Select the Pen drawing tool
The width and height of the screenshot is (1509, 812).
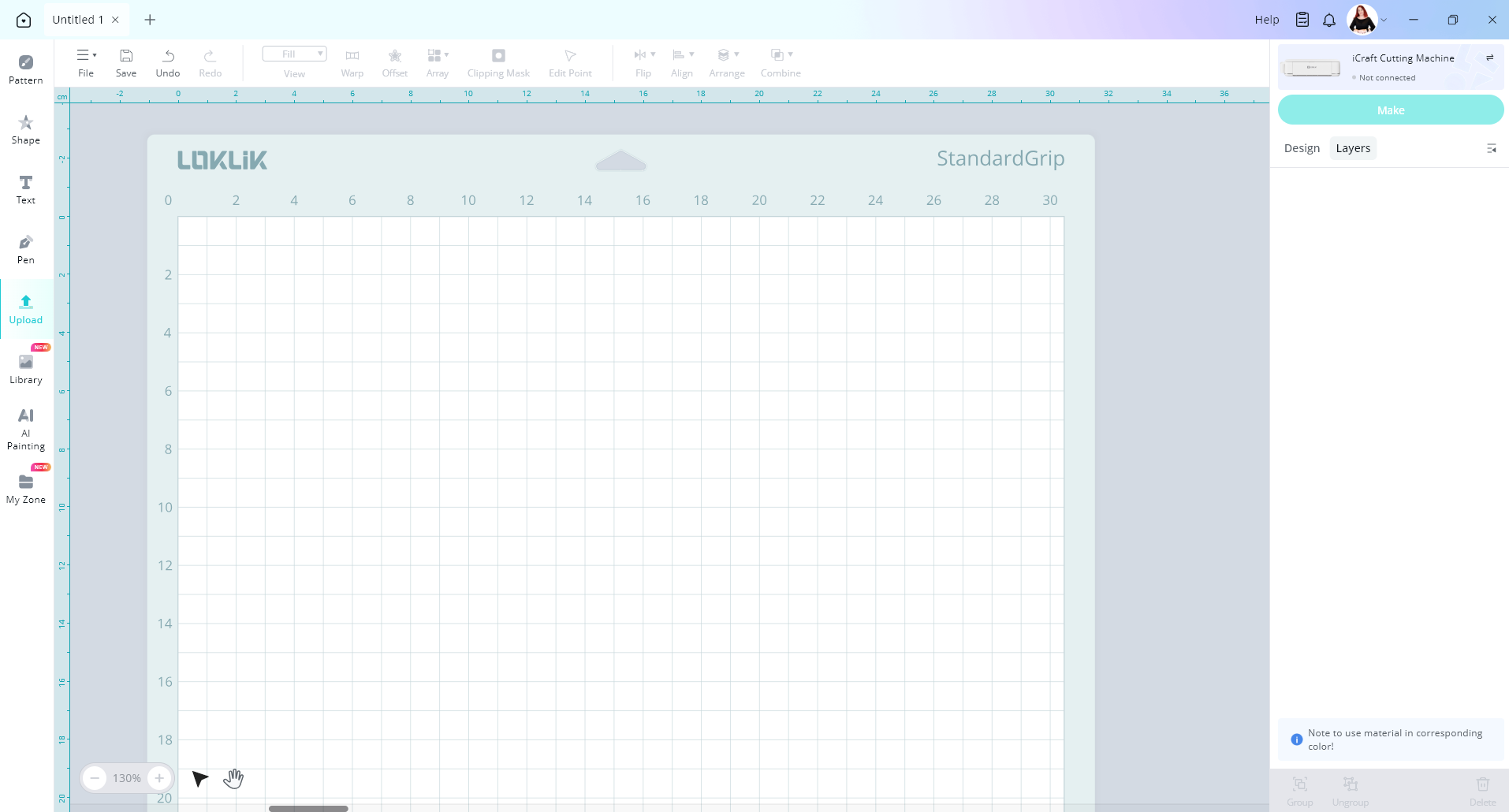click(x=26, y=249)
